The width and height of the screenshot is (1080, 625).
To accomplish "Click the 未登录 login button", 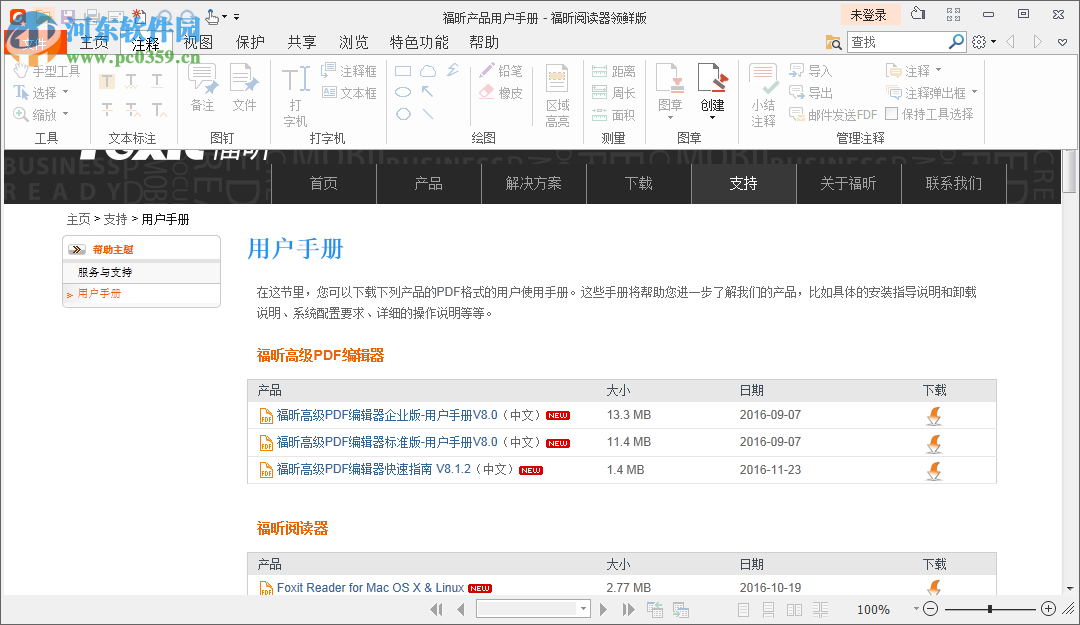I will tap(869, 14).
